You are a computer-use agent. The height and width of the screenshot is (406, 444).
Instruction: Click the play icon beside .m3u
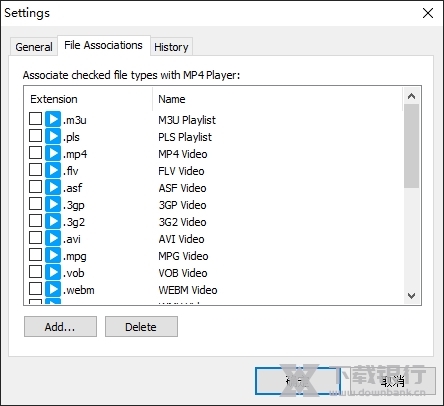tap(53, 119)
